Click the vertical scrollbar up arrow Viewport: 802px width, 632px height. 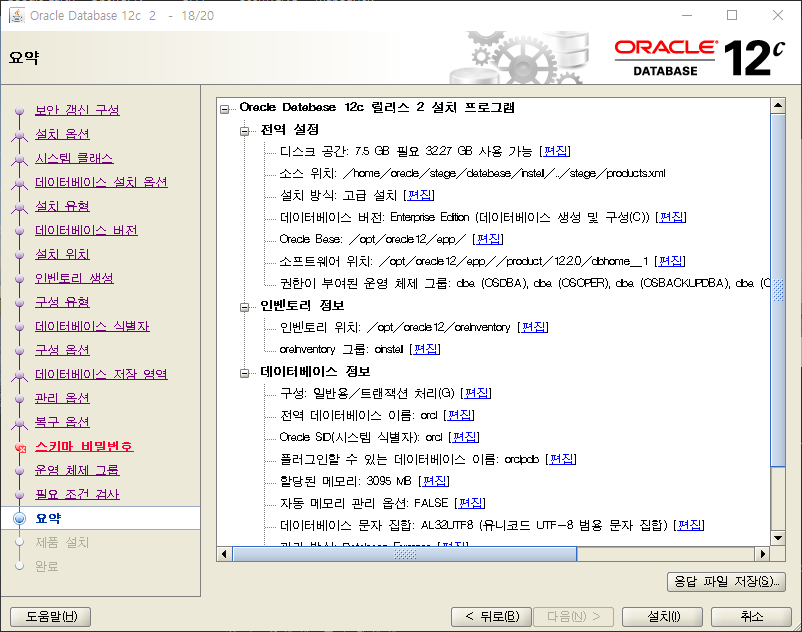pos(778,106)
